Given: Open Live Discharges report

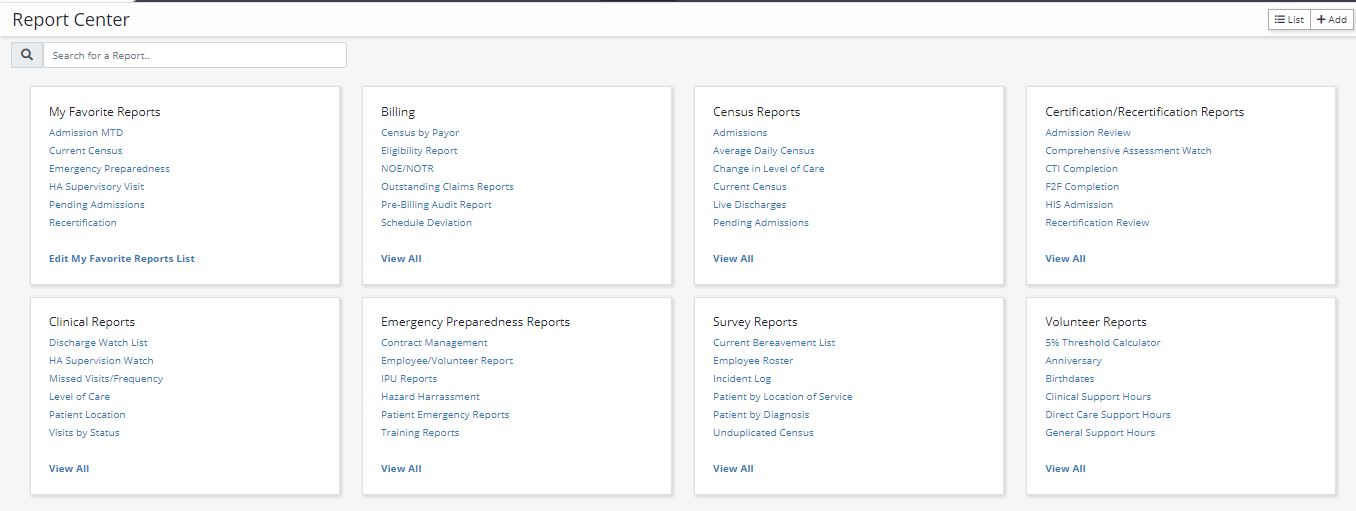Looking at the screenshot, I should coord(750,205).
